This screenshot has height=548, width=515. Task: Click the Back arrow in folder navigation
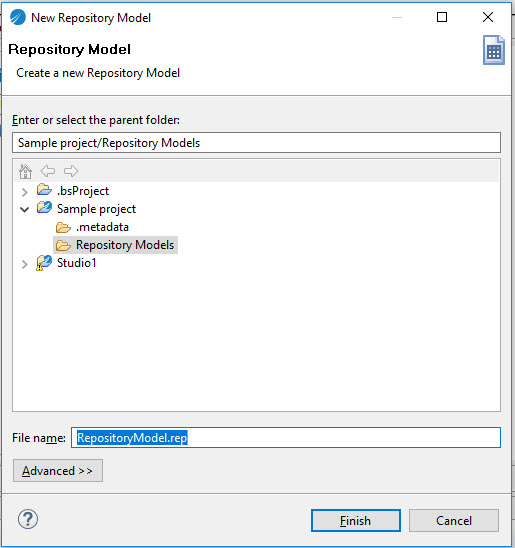tap(48, 171)
